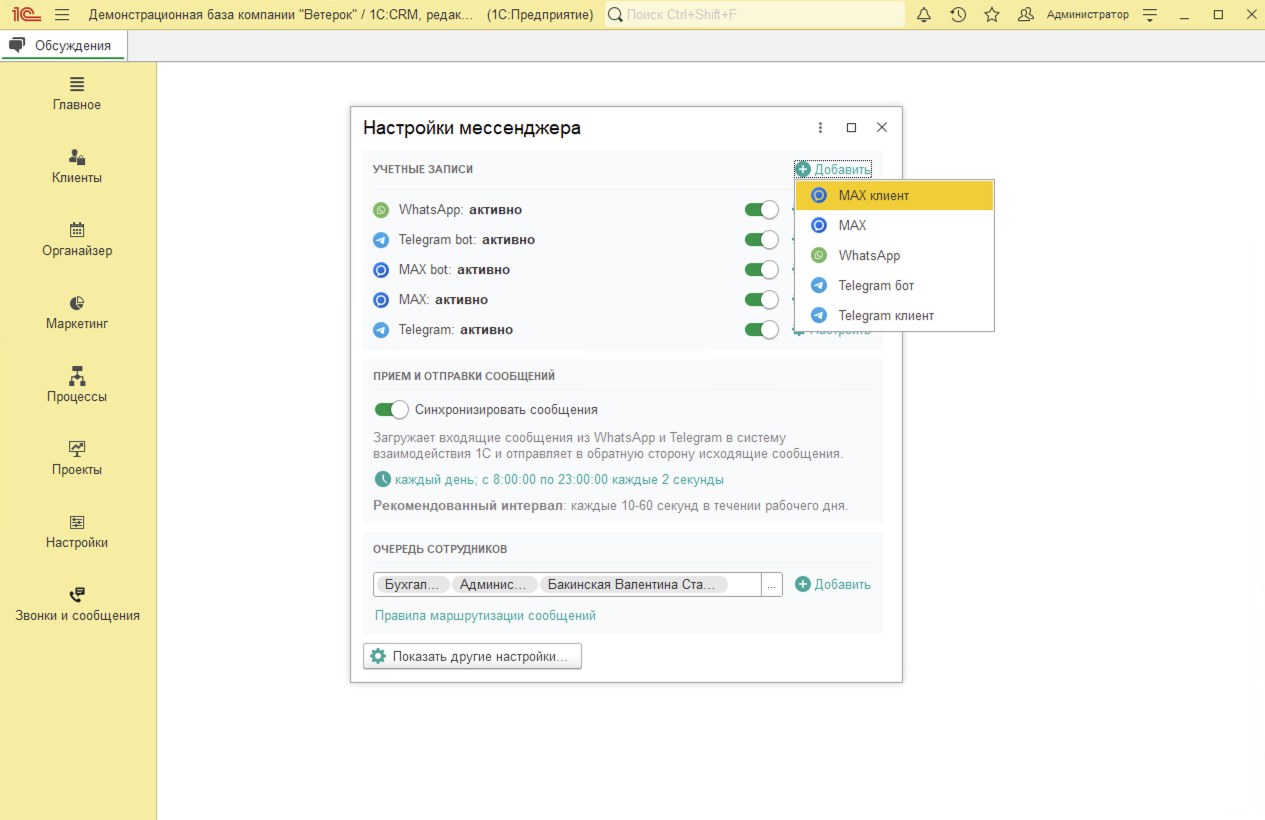Click the Администратор user name
Image resolution: width=1265 pixels, height=820 pixels.
tap(1088, 15)
